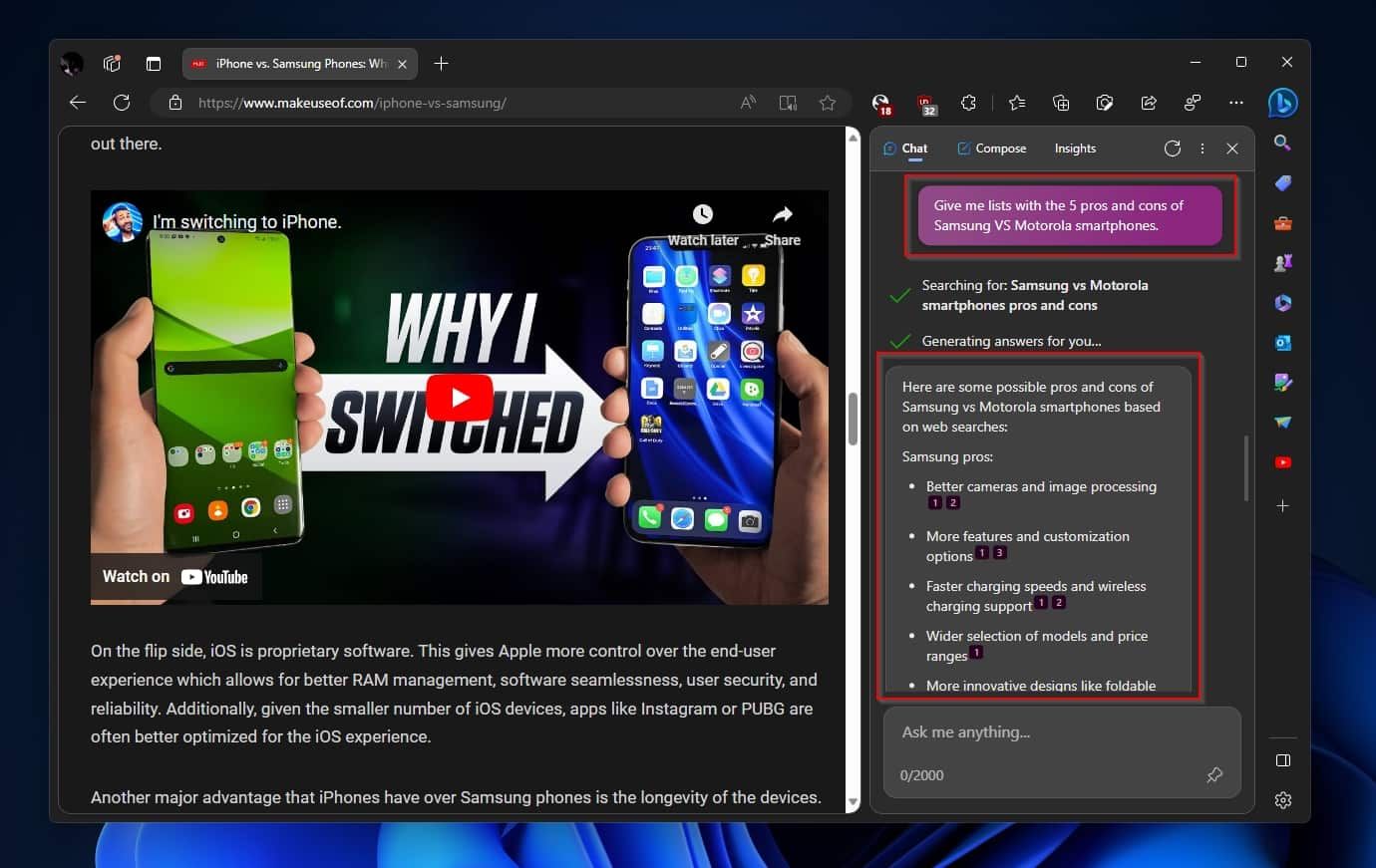Screen dimensions: 1376x868
Task: Open Shopping tag icon in sidebar
Action: [x=1283, y=182]
